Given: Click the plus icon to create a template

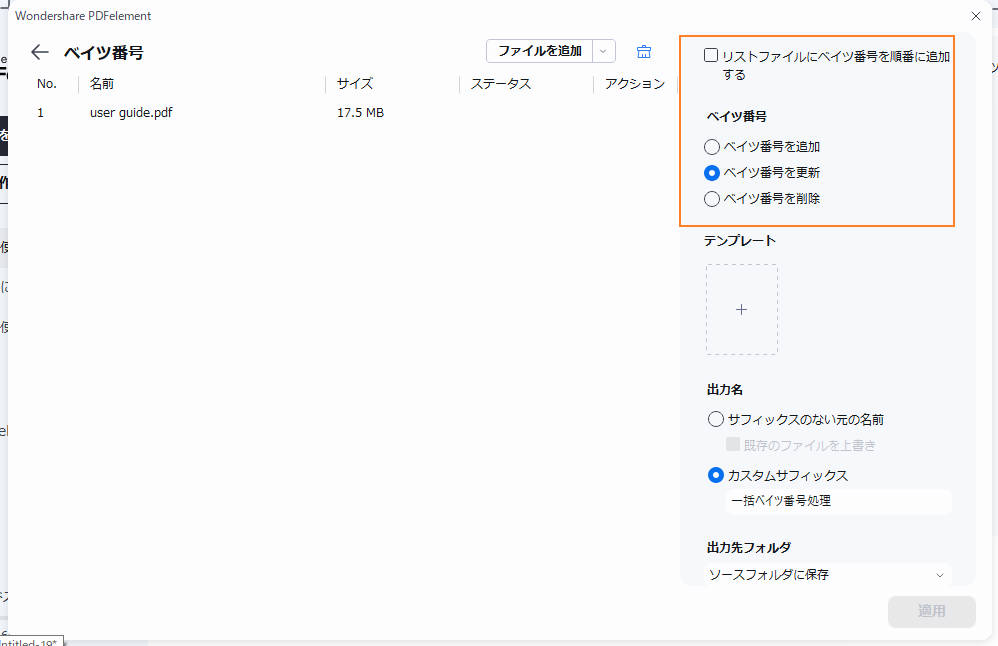Looking at the screenshot, I should (x=741, y=310).
